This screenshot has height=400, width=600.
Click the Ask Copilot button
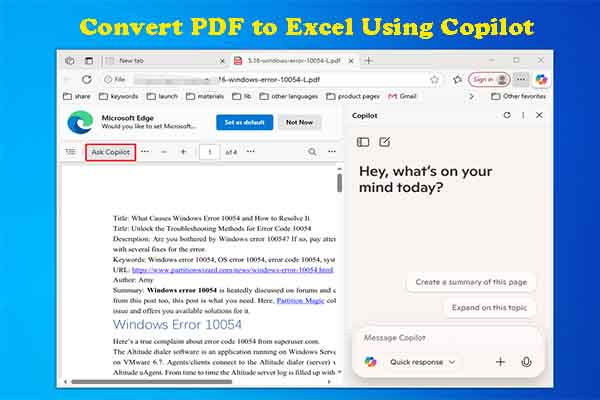click(x=111, y=152)
